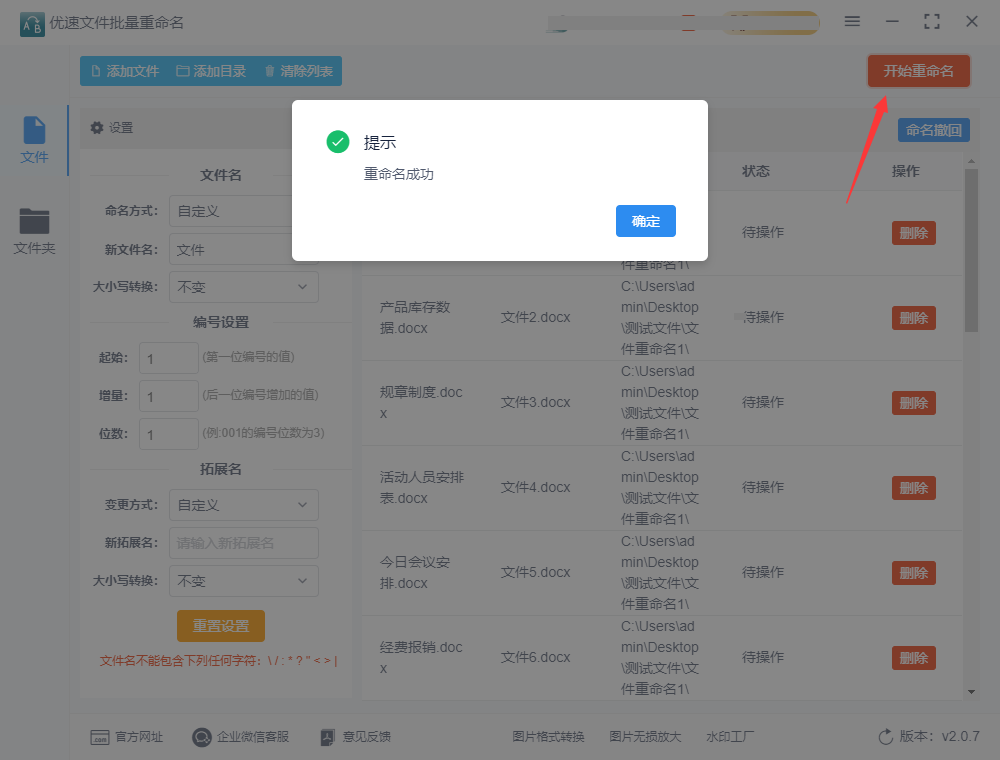Open the 企业微信客服 link
Viewport: 1000px width, 760px height.
point(240,736)
